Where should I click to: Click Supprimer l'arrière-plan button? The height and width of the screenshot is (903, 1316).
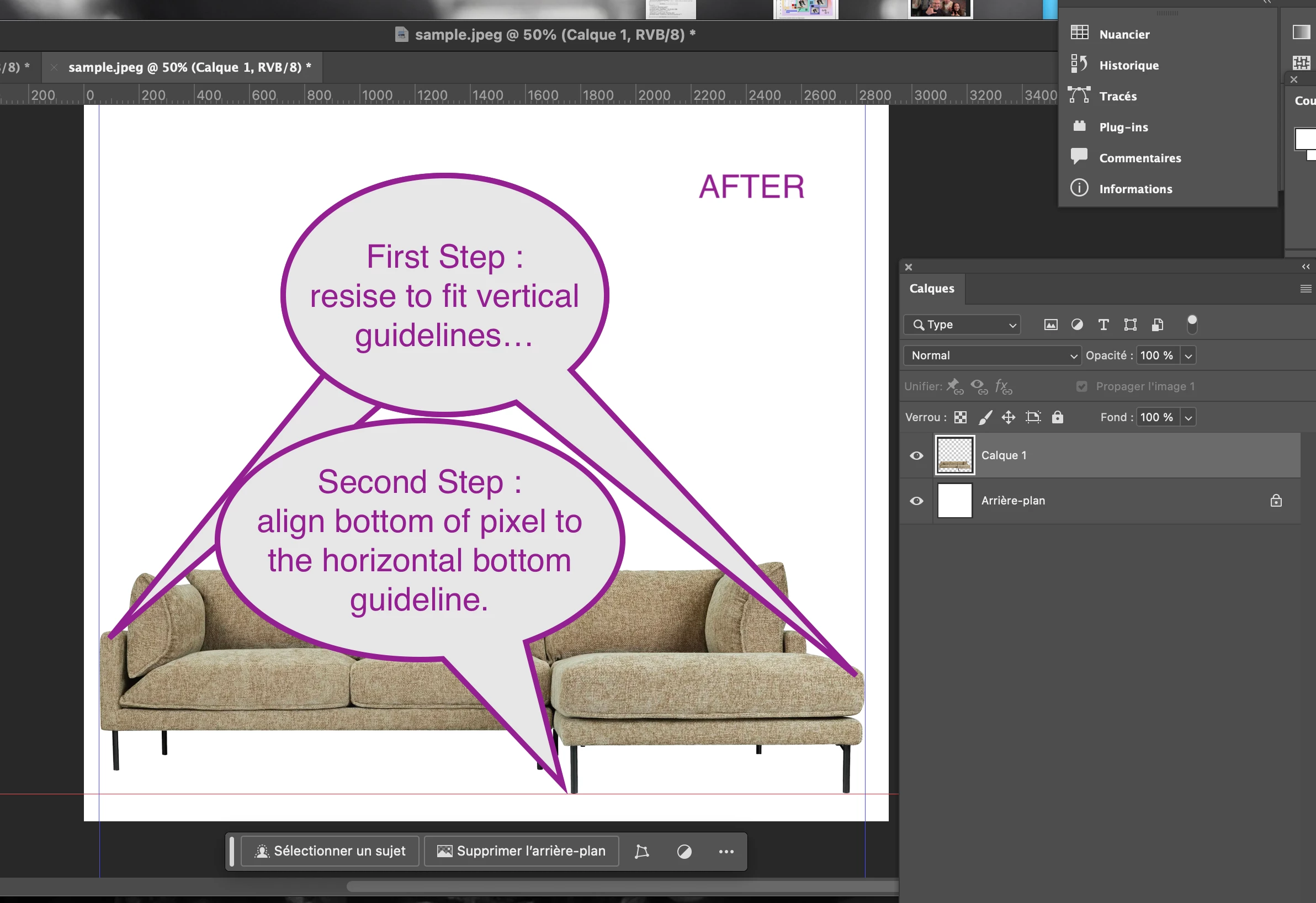[521, 851]
